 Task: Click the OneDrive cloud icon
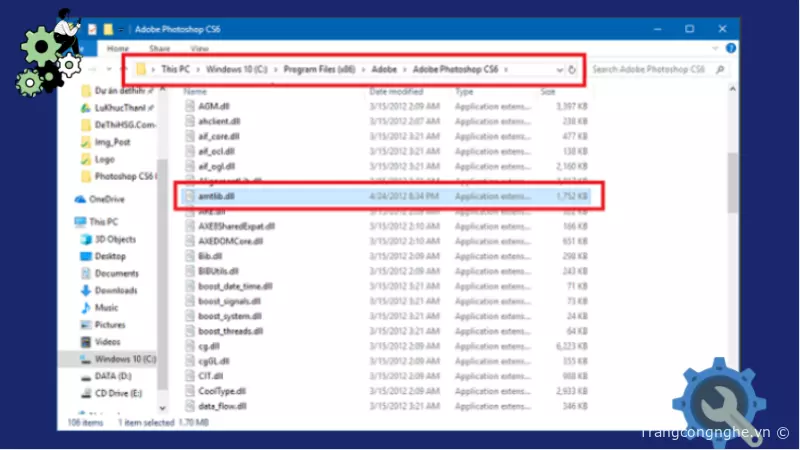pos(81,199)
